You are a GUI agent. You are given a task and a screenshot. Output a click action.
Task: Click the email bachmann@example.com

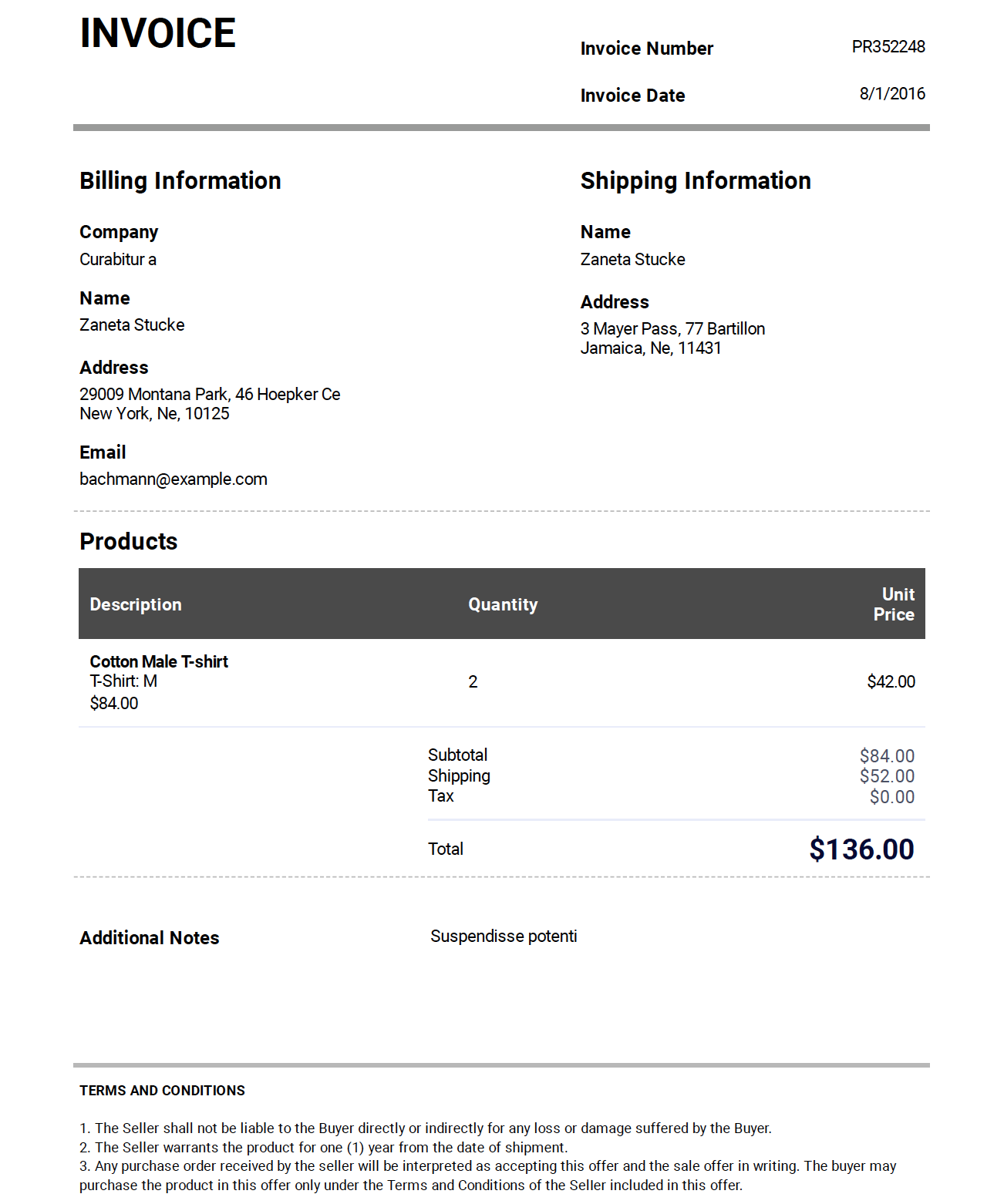tap(174, 479)
